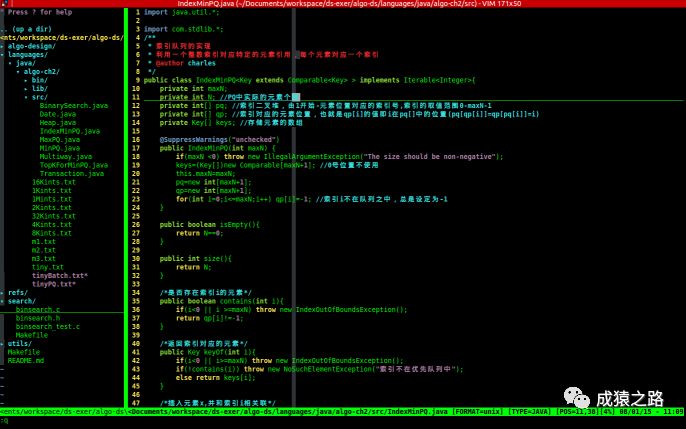Open Date.java from the tree

click(x=57, y=114)
